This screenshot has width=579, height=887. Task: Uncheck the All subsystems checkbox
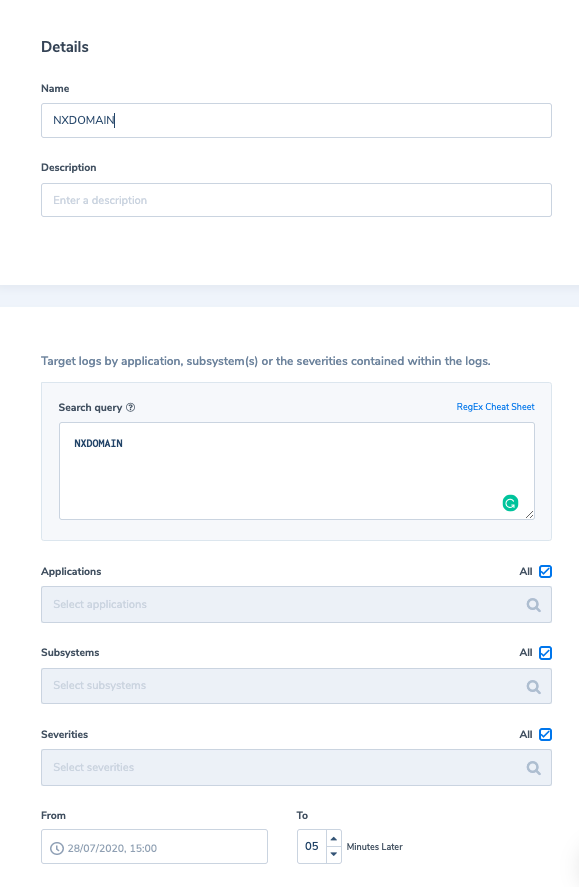point(545,653)
